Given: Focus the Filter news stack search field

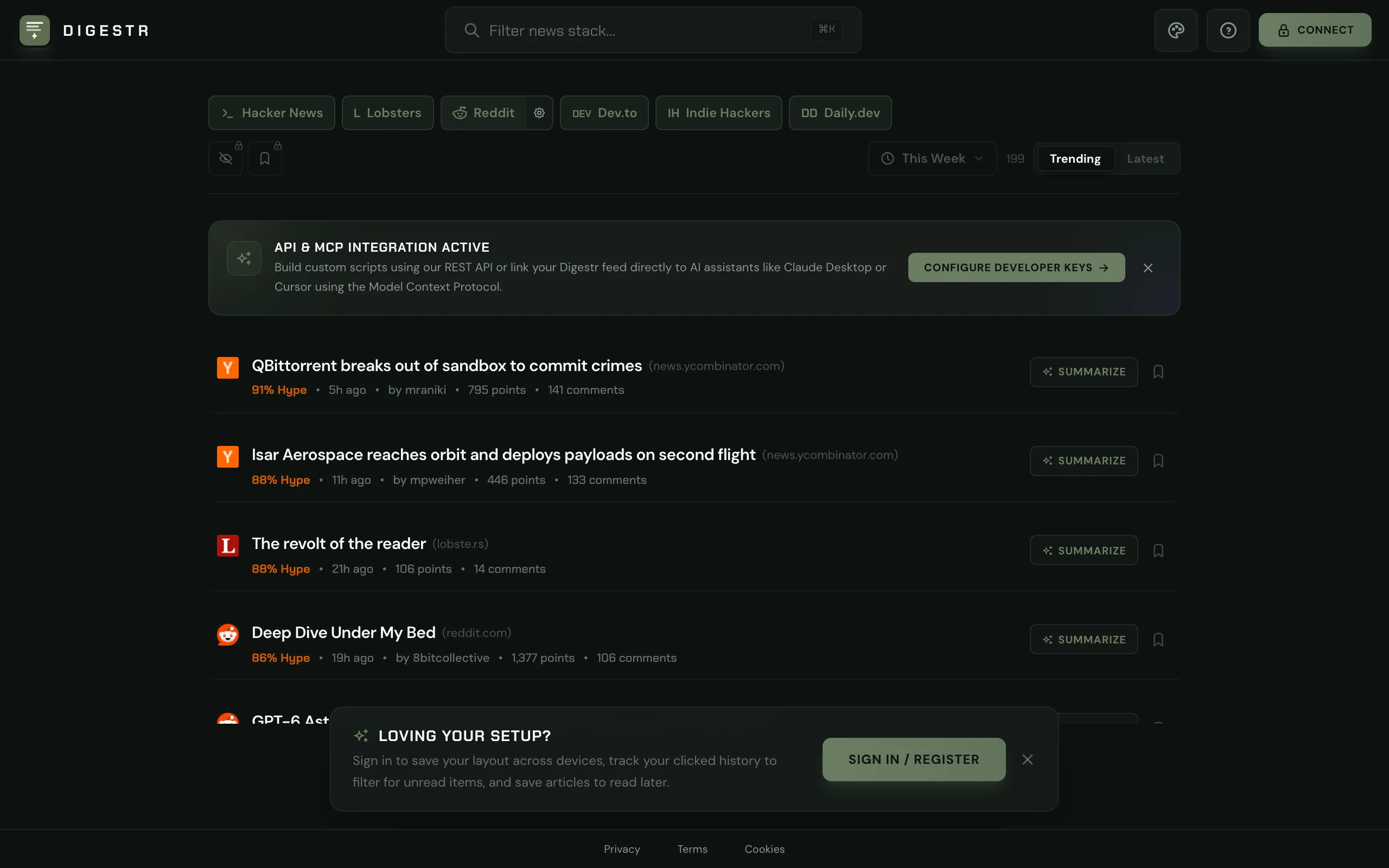Looking at the screenshot, I should click(653, 30).
